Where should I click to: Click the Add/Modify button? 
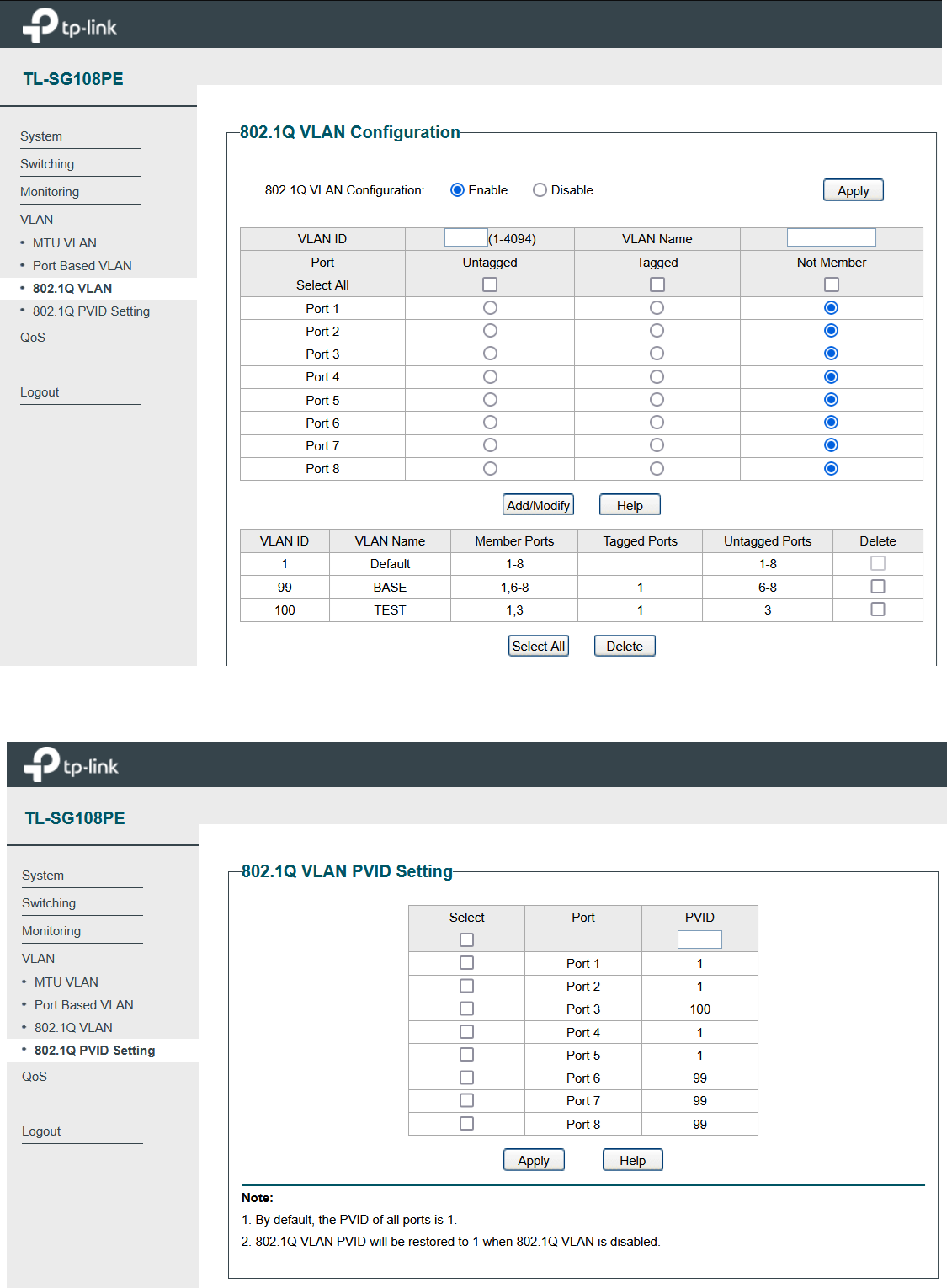coord(539,505)
